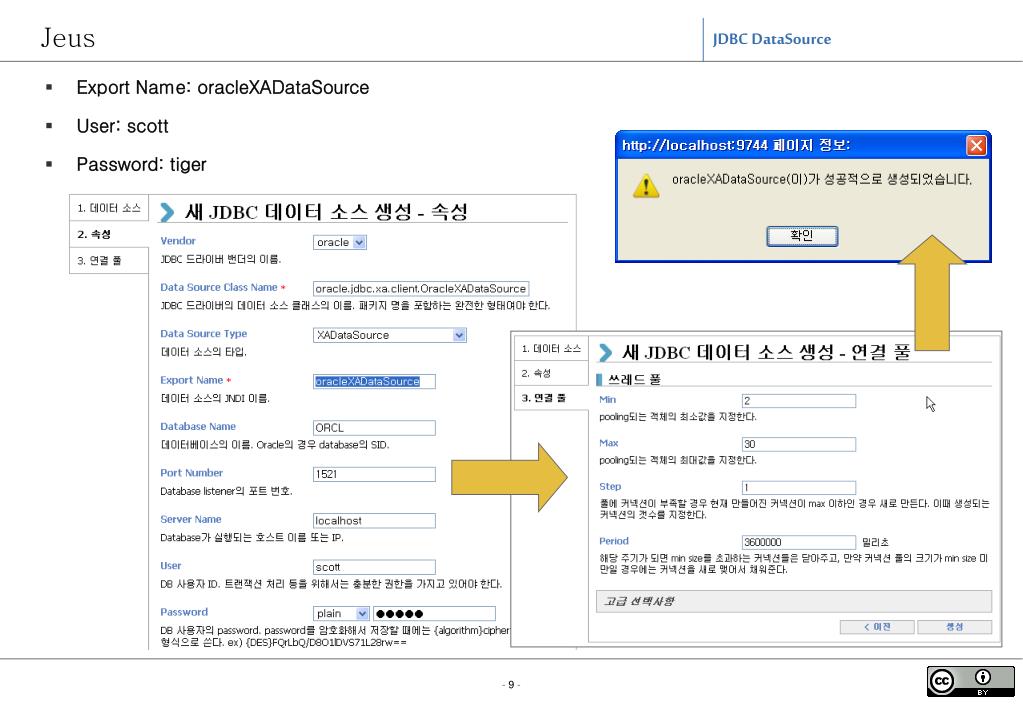The height and width of the screenshot is (708, 1023).
Task: Click the 쓰레드 풀 section heading
Action: 634,379
